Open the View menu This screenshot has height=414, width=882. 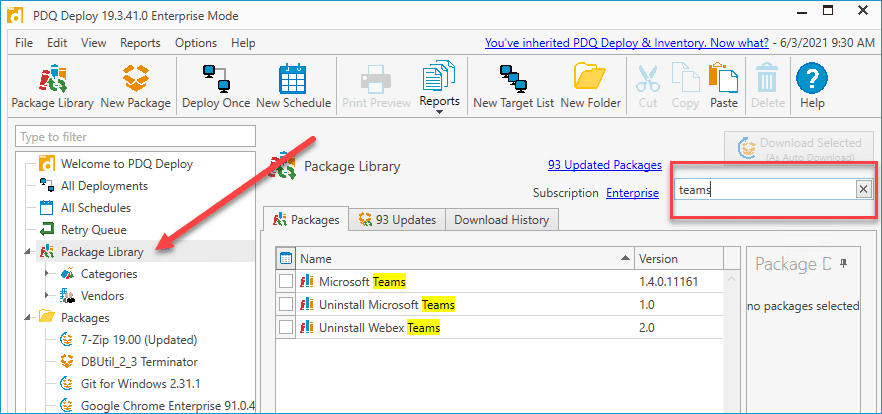(x=93, y=43)
